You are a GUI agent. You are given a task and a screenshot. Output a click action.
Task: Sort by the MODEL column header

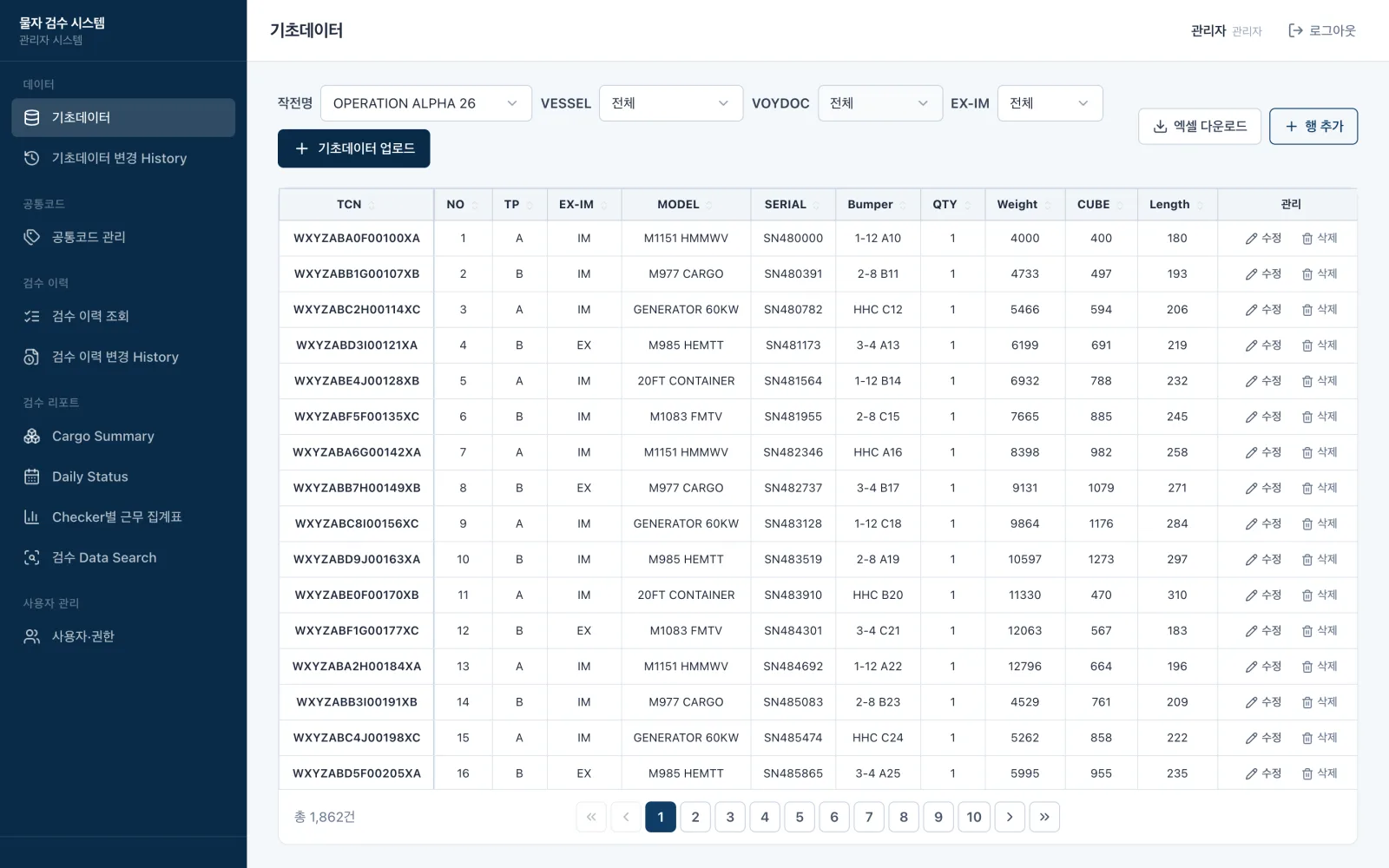pyautogui.click(x=685, y=205)
